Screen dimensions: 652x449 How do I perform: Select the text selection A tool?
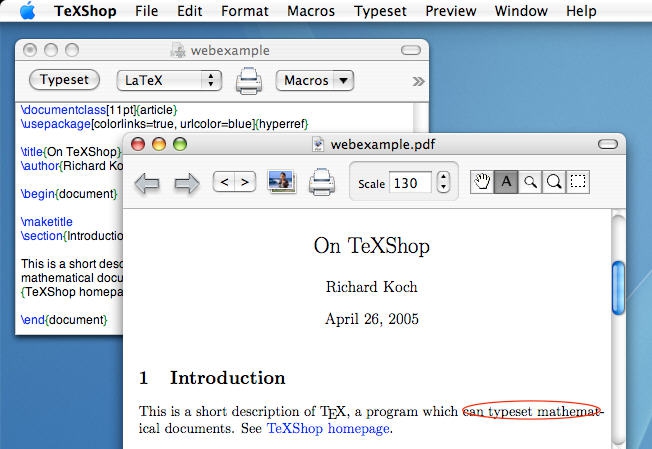tap(506, 182)
